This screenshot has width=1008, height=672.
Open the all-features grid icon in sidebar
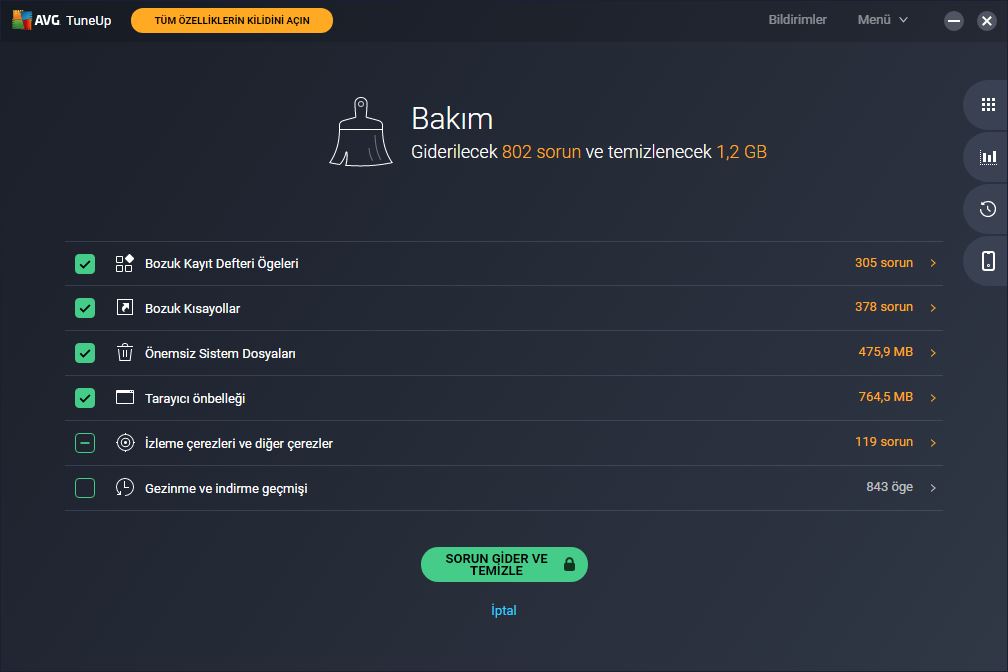pyautogui.click(x=988, y=105)
